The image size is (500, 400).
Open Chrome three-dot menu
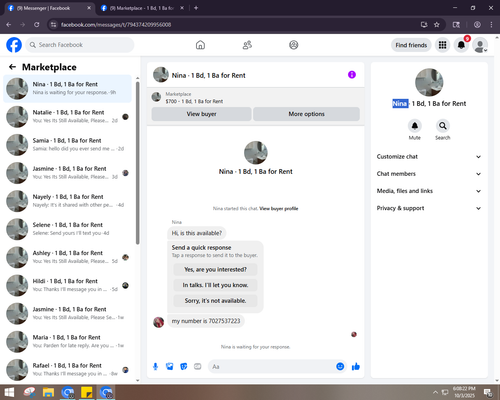pyautogui.click(x=491, y=25)
